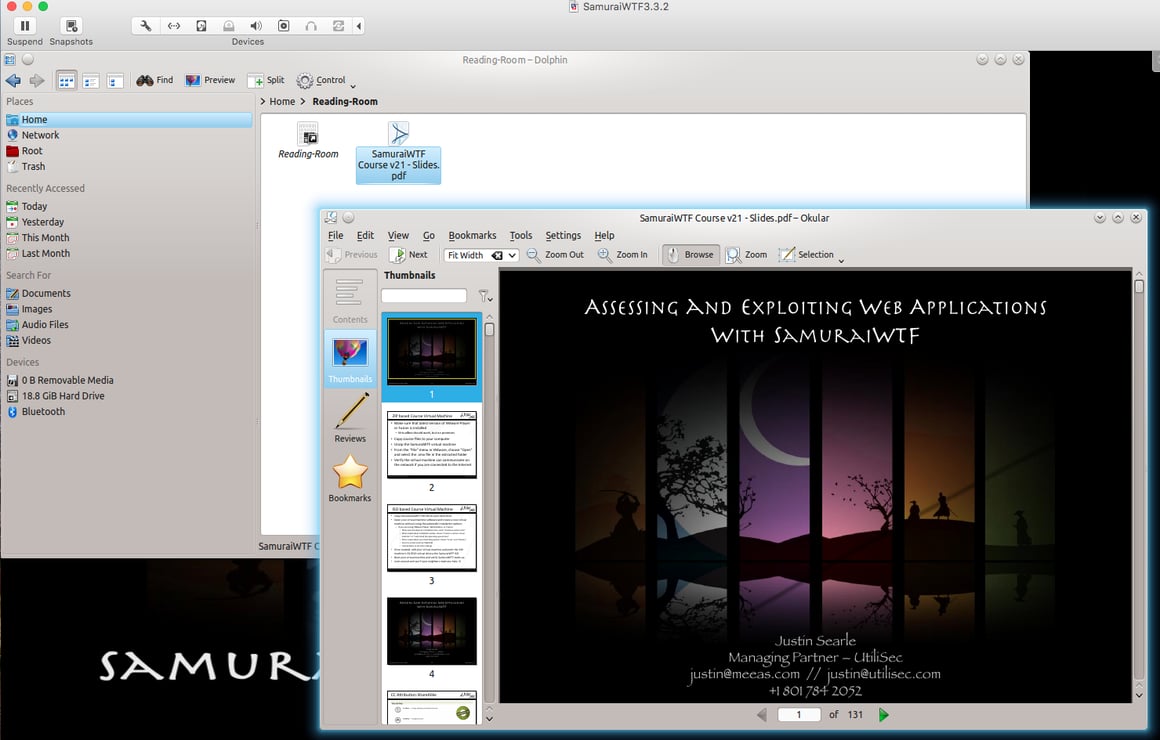1160x740 pixels.
Task: Switch Dolphin to Compact view mode
Action: [91, 81]
